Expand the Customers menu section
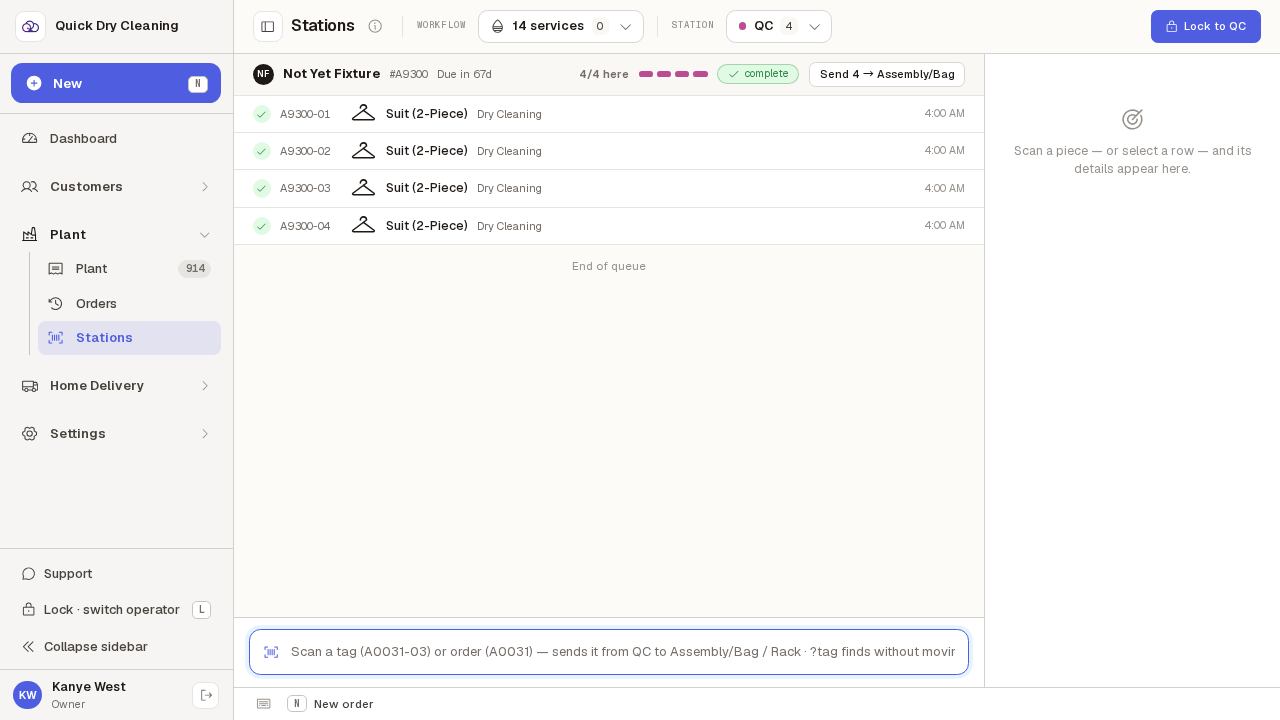 click(116, 186)
